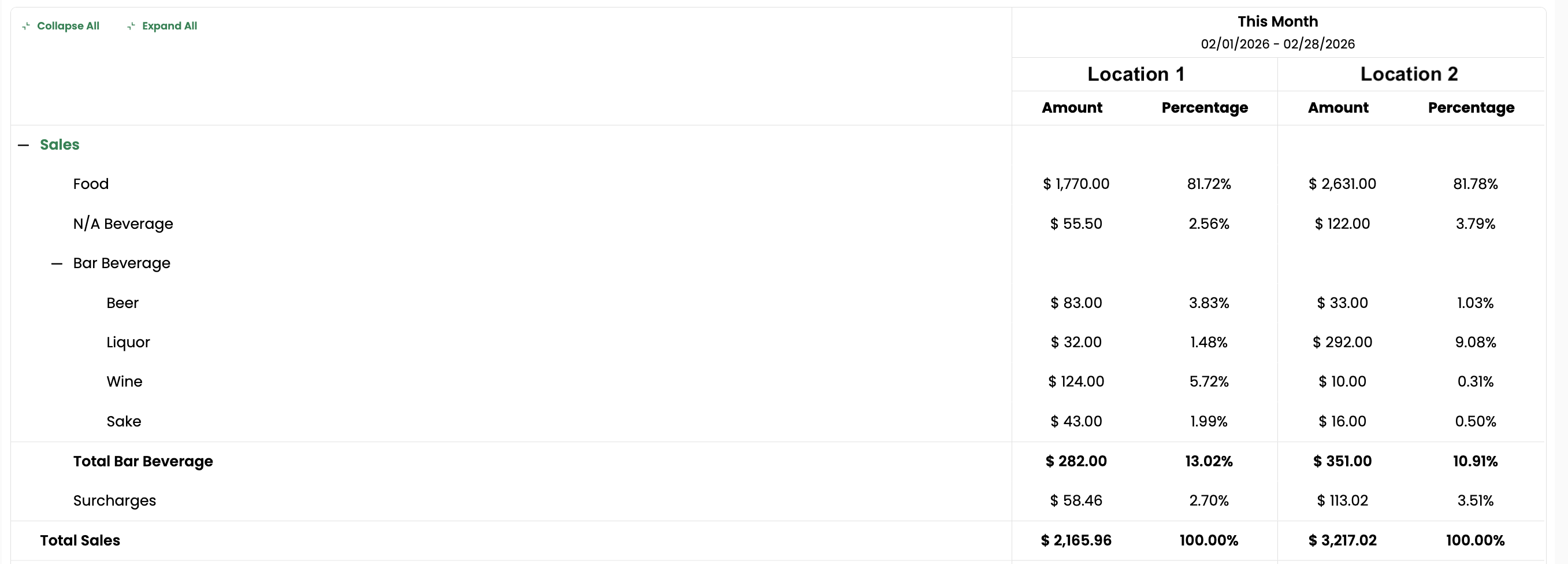
Task: Open the Expand All link
Action: coord(169,25)
